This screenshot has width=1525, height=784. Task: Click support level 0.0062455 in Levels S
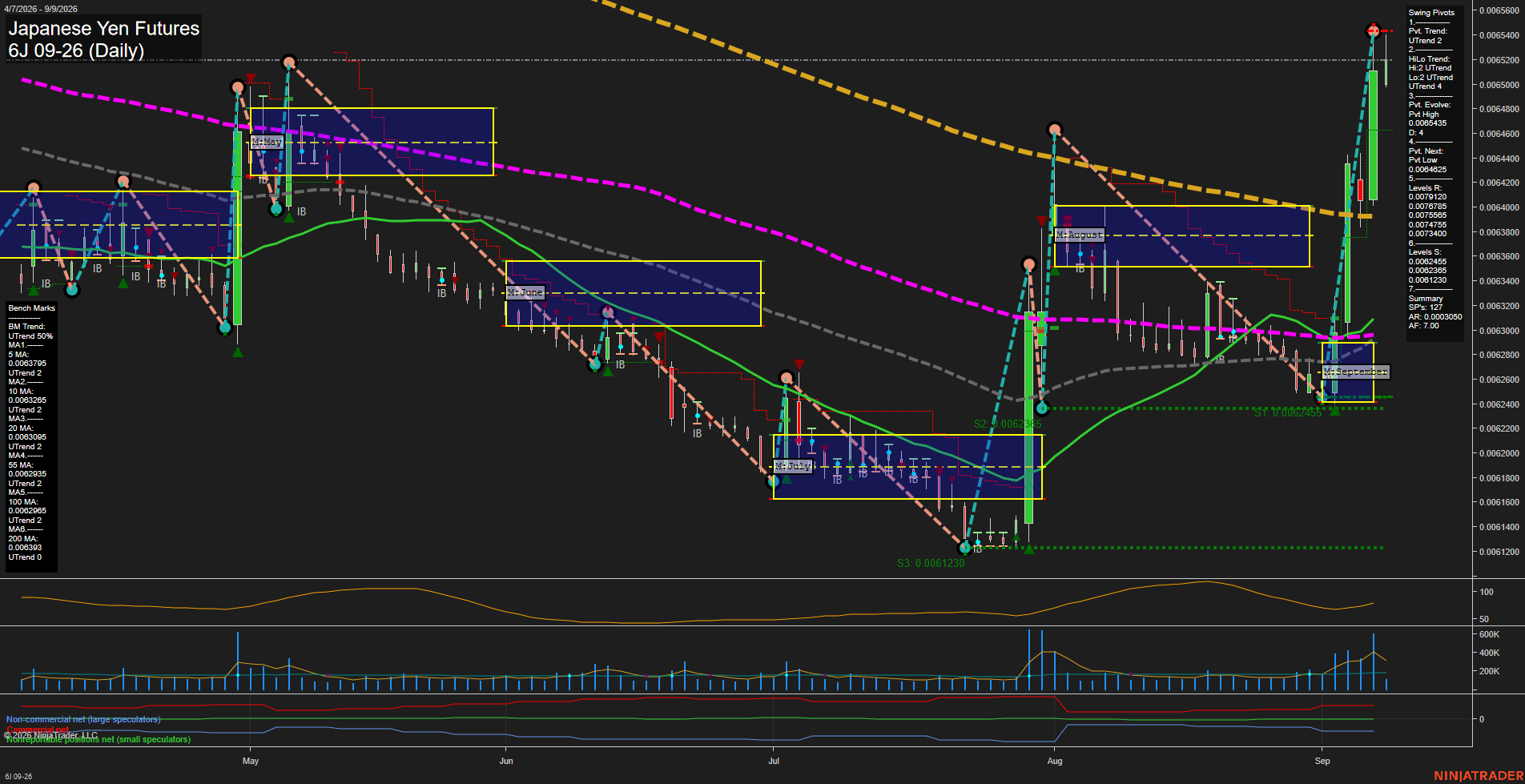(1428, 262)
